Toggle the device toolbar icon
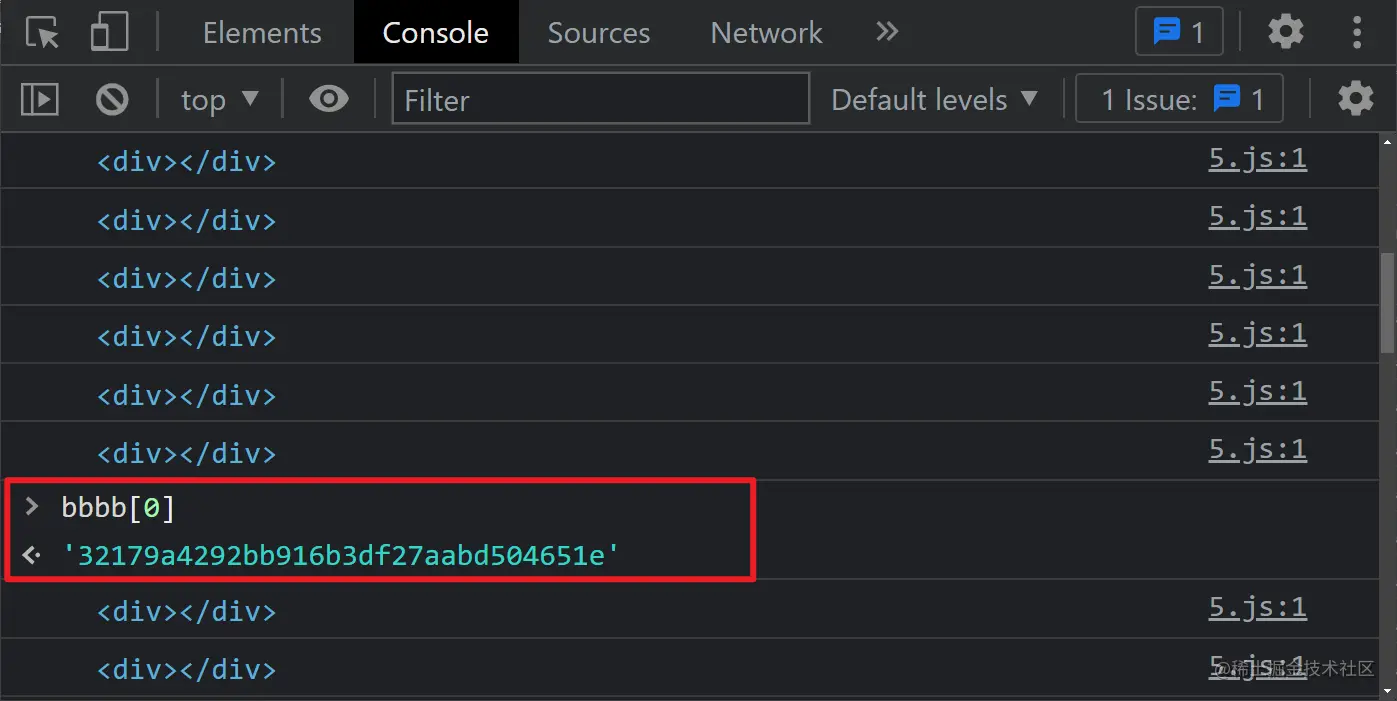 pos(108,33)
